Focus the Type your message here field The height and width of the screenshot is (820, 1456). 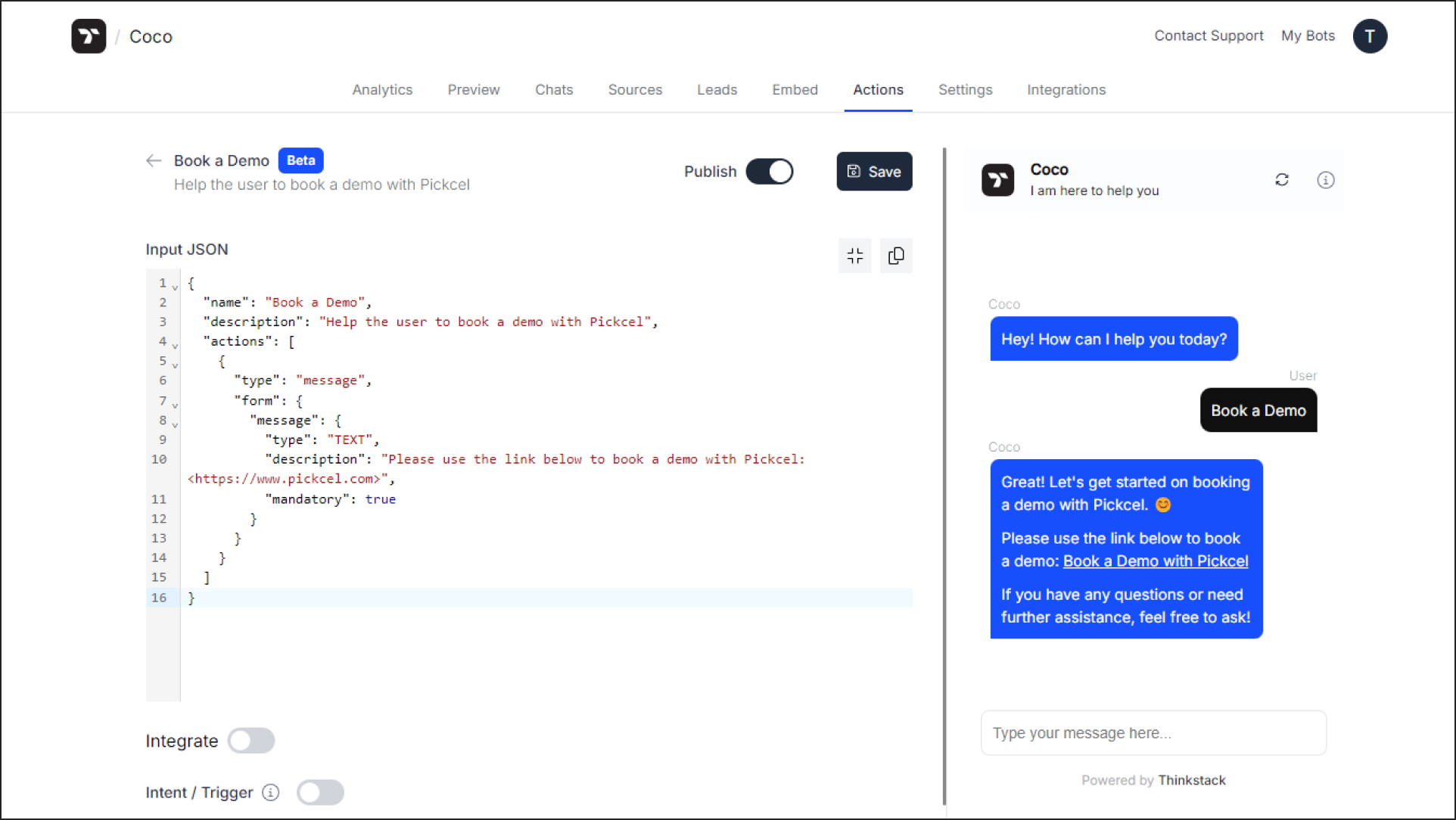point(1153,733)
